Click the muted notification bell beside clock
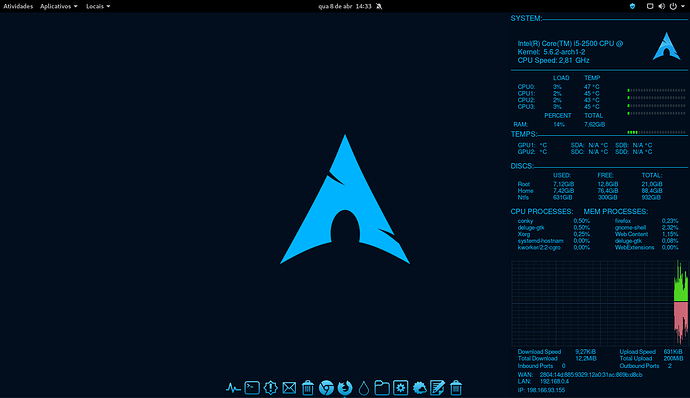Viewport: 690px width, 398px height. tap(379, 6)
